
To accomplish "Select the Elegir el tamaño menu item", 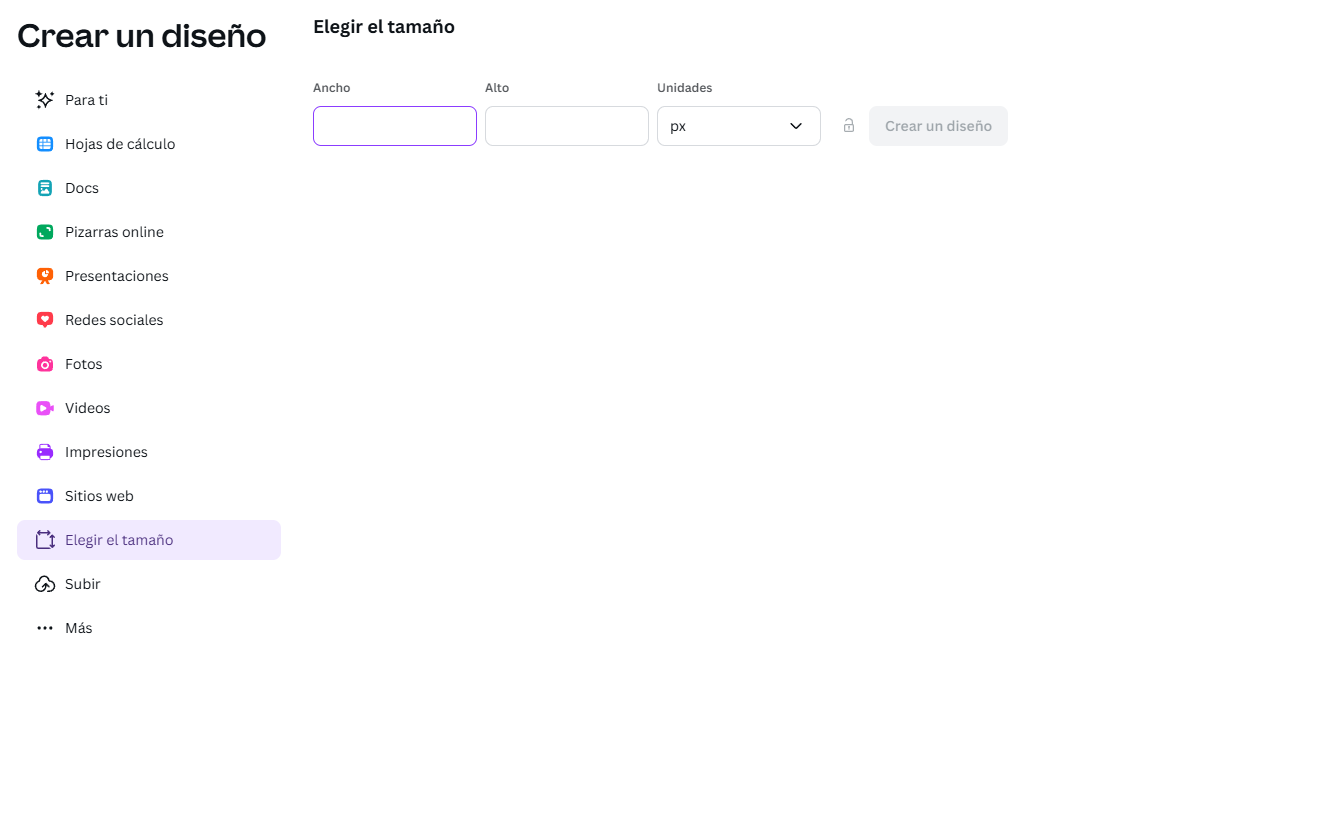I will click(149, 540).
